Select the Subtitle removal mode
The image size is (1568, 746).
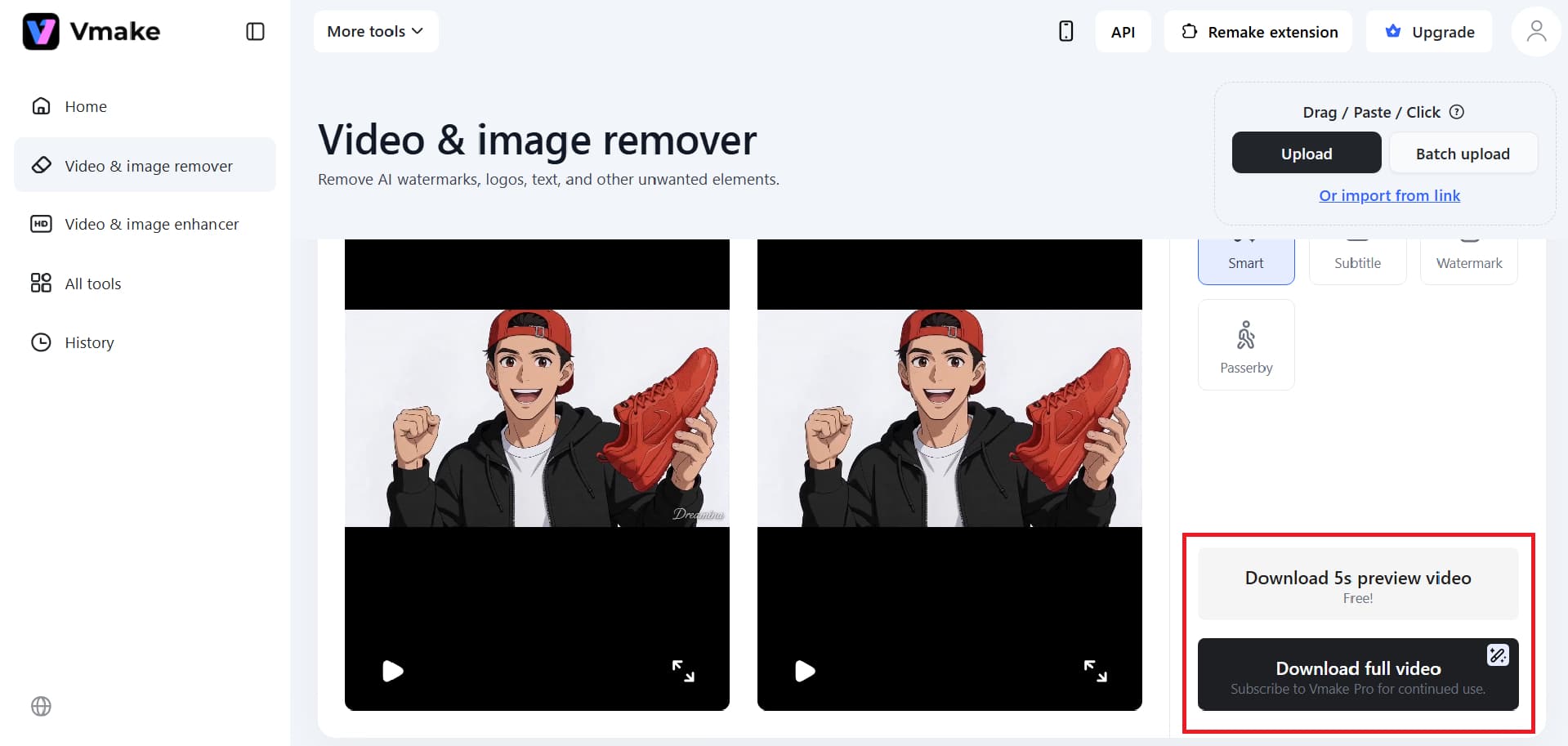tap(1357, 261)
